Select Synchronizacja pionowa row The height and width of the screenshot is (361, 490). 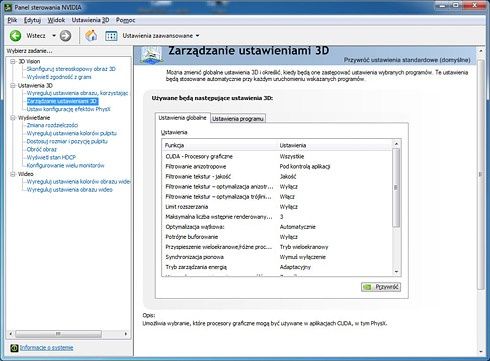point(277,257)
